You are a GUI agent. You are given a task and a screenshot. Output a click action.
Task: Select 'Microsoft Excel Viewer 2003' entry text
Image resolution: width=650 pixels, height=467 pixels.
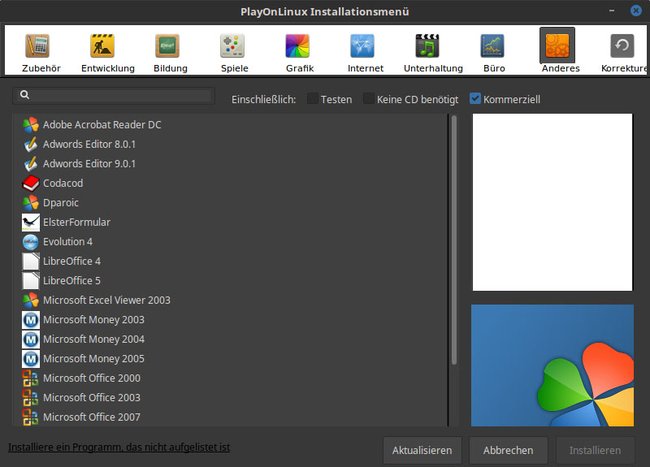click(107, 300)
